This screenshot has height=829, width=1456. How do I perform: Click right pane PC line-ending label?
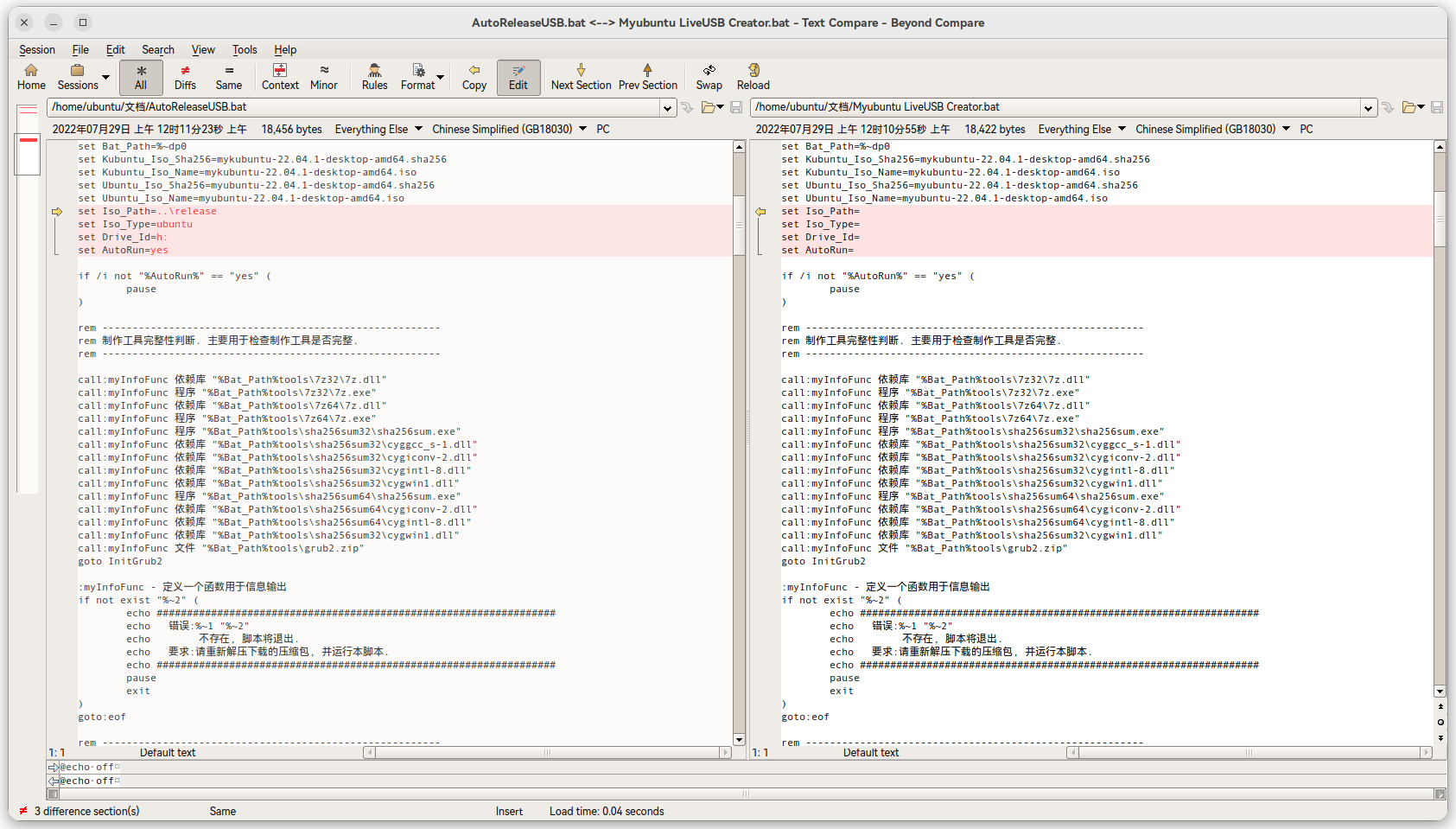[1307, 130]
